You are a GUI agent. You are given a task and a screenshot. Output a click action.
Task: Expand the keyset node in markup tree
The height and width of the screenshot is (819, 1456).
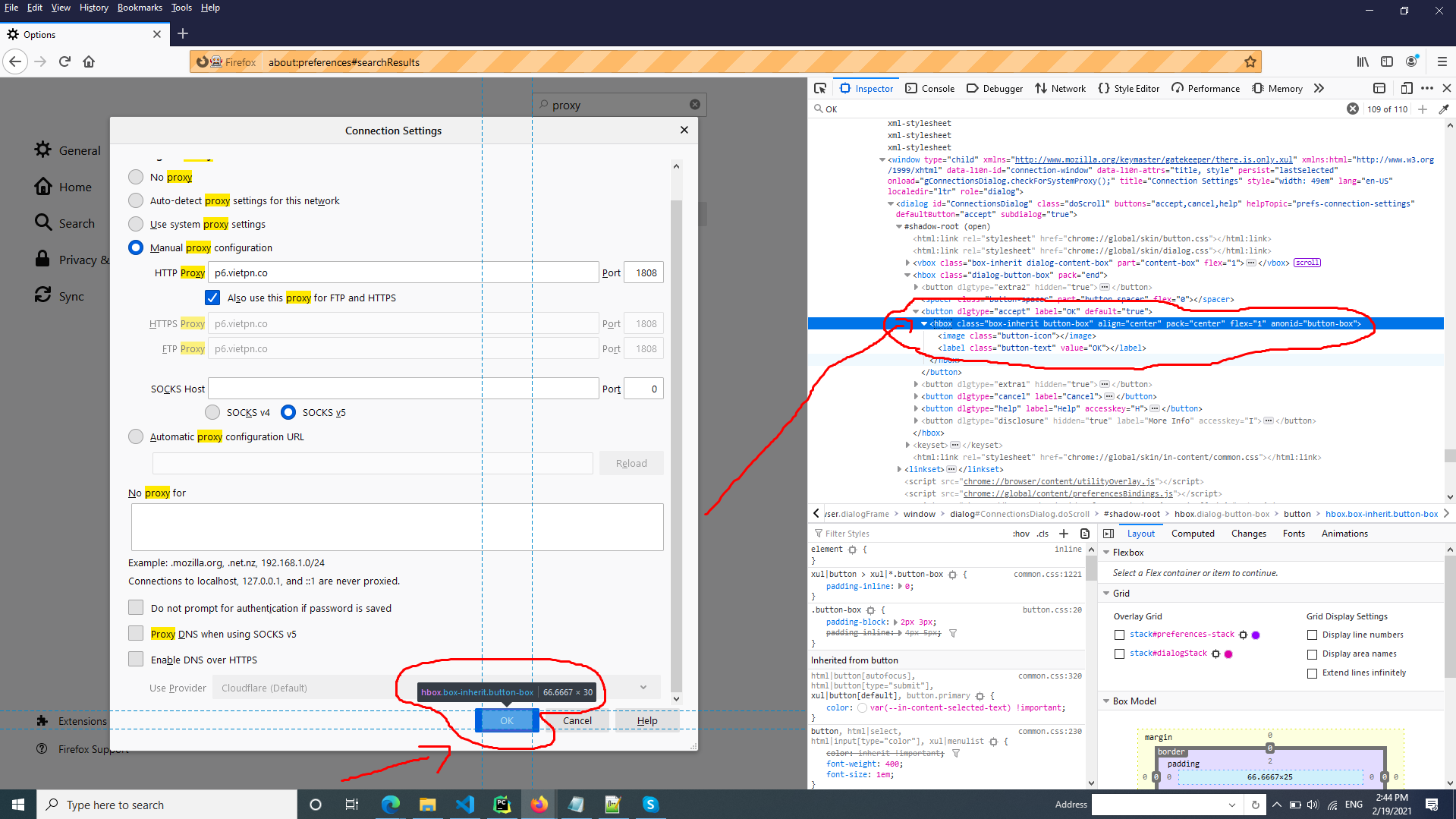coord(908,445)
